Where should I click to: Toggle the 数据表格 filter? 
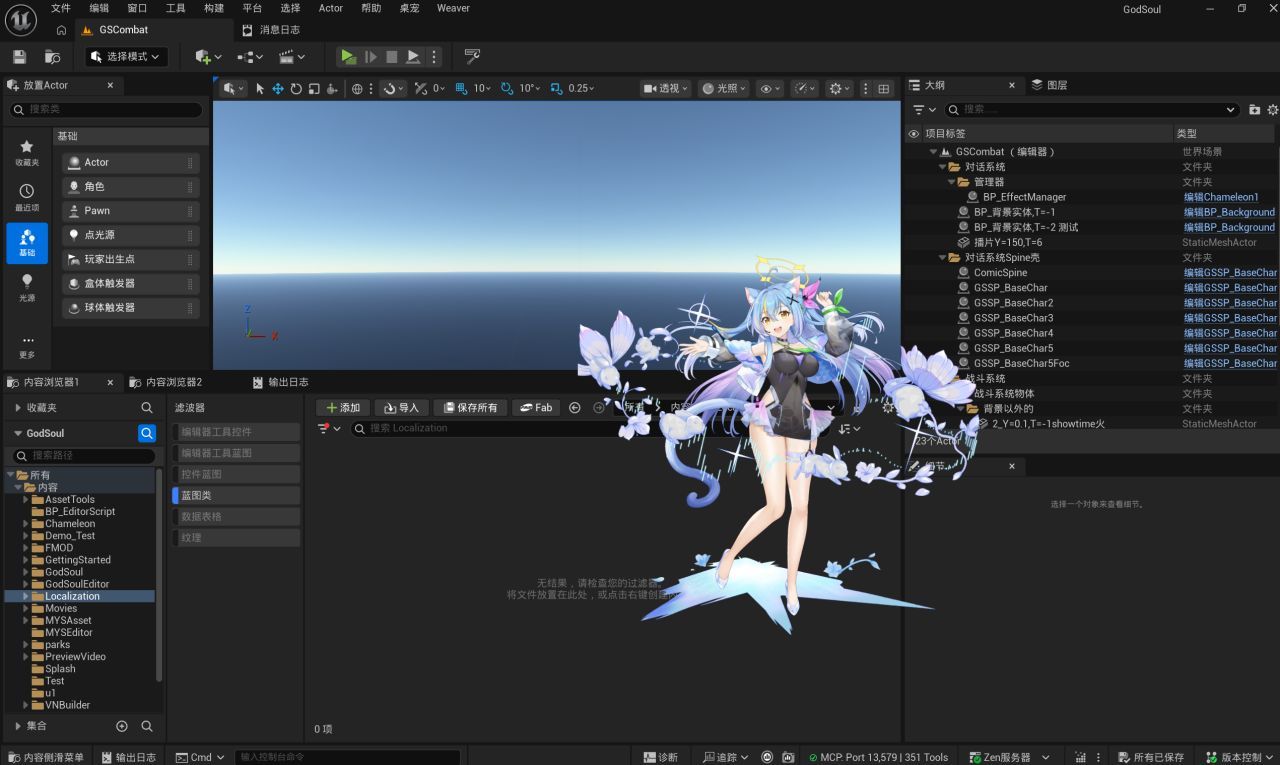[x=236, y=516]
